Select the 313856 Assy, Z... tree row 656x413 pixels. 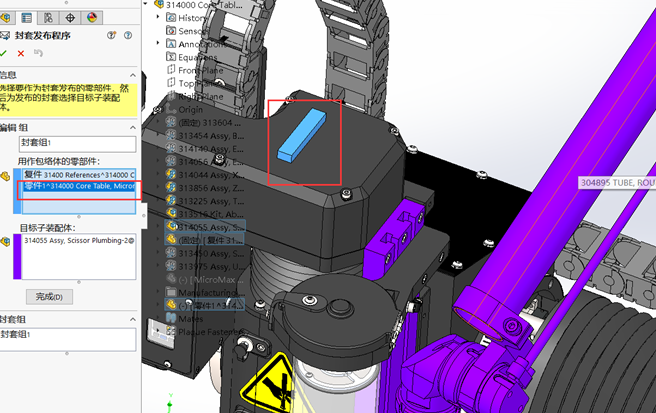pos(205,187)
